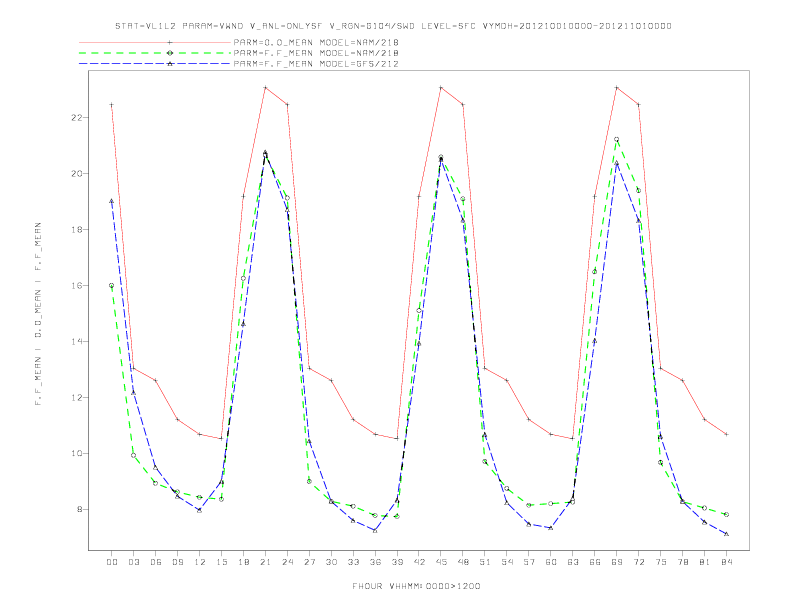Click x-axis forecast hour label 00

[x=112, y=562]
